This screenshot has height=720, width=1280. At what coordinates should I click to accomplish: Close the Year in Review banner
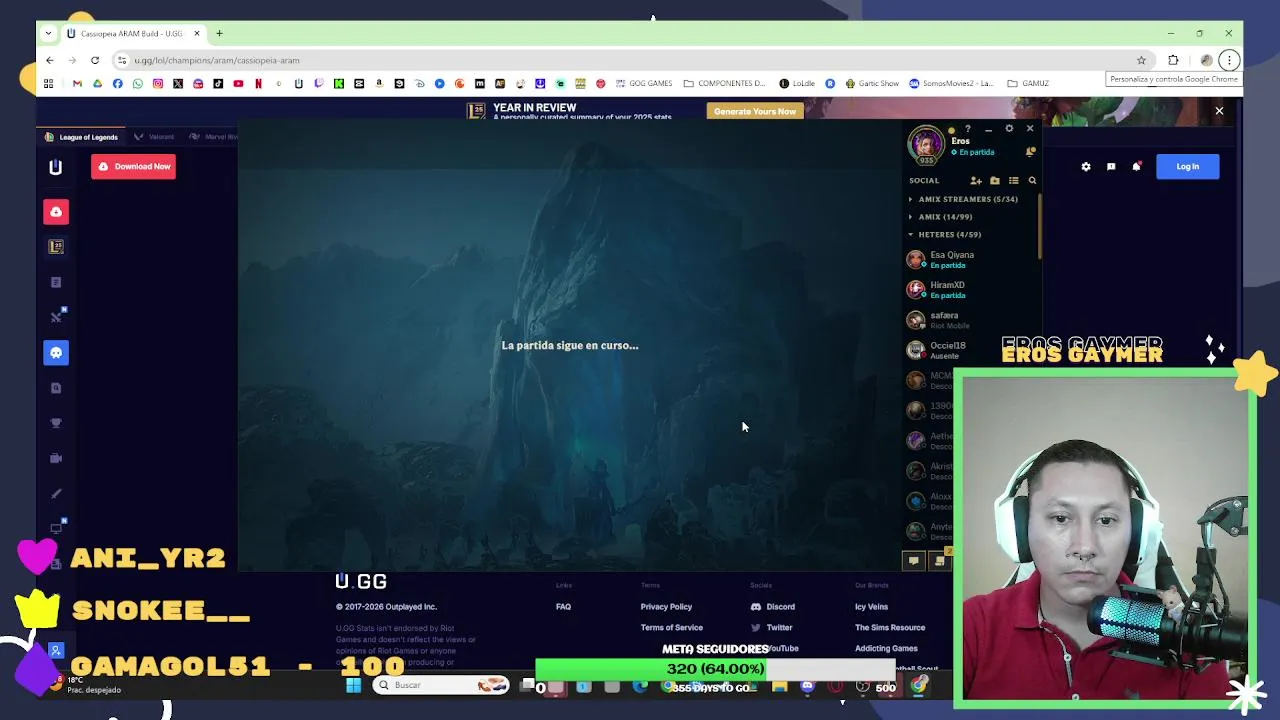(x=1219, y=111)
